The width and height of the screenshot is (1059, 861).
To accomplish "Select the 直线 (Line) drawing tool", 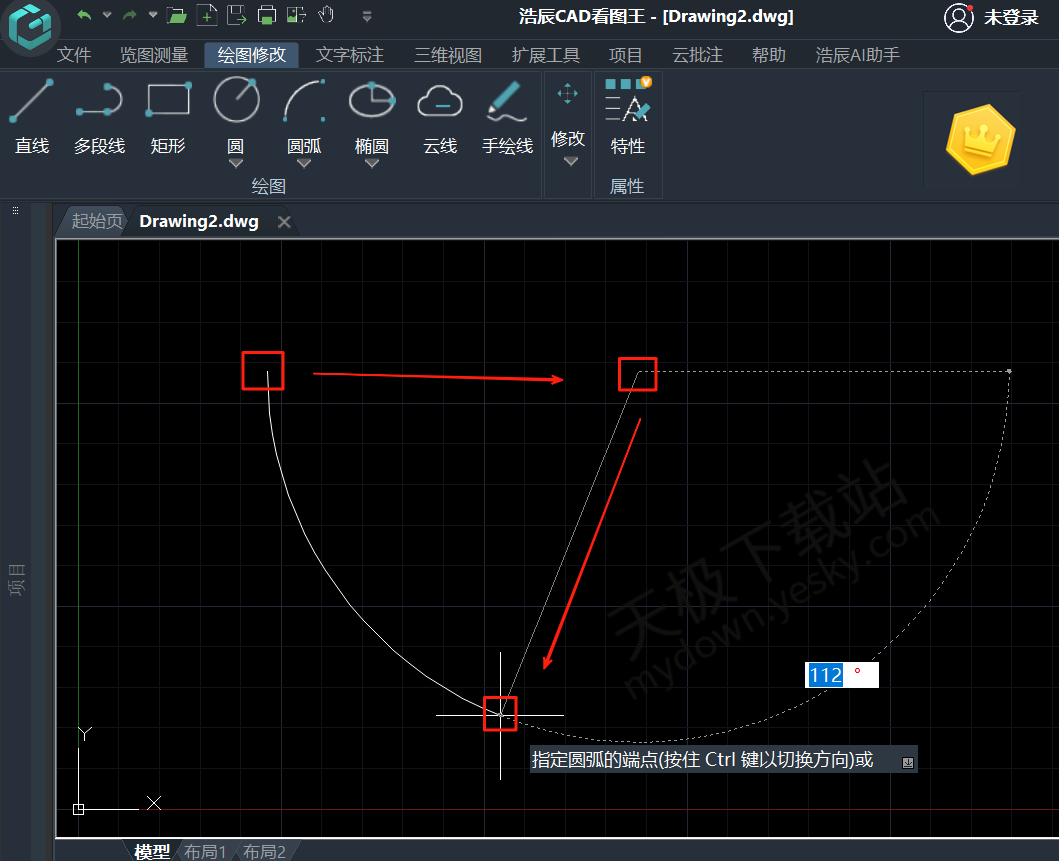I will [x=32, y=116].
